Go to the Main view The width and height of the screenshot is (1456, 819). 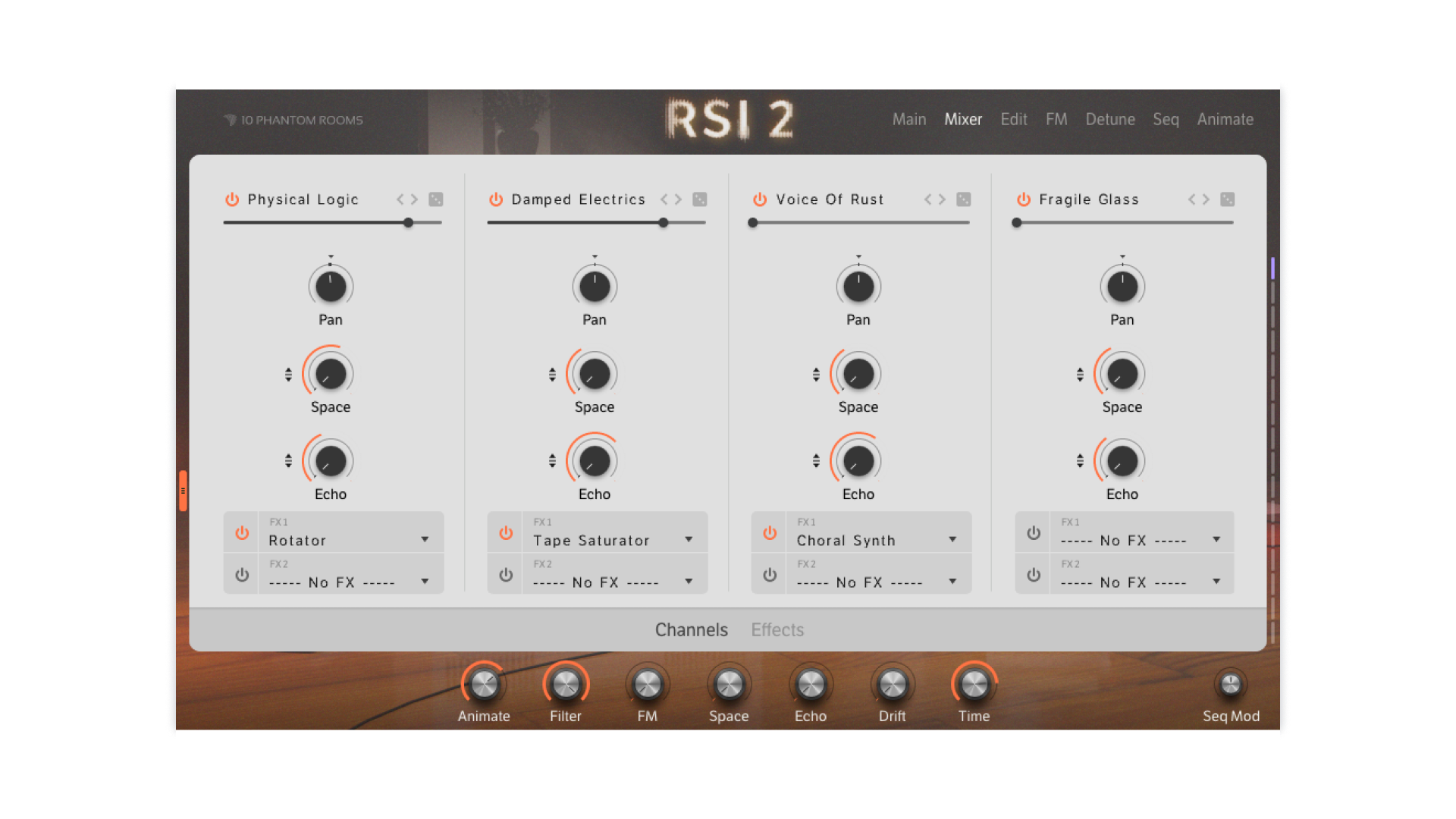[909, 119]
